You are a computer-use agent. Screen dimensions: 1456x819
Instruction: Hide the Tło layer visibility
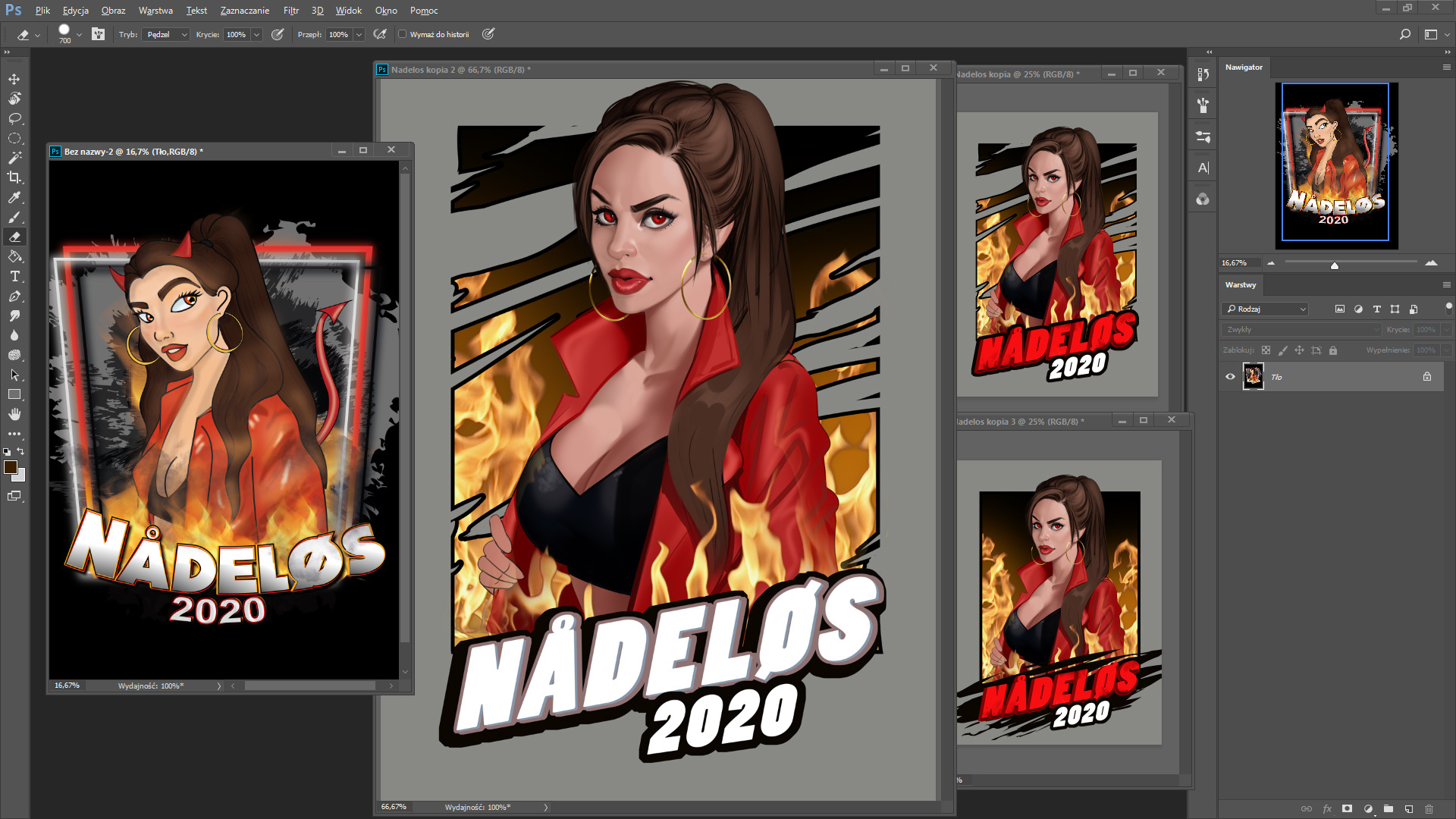coord(1230,377)
